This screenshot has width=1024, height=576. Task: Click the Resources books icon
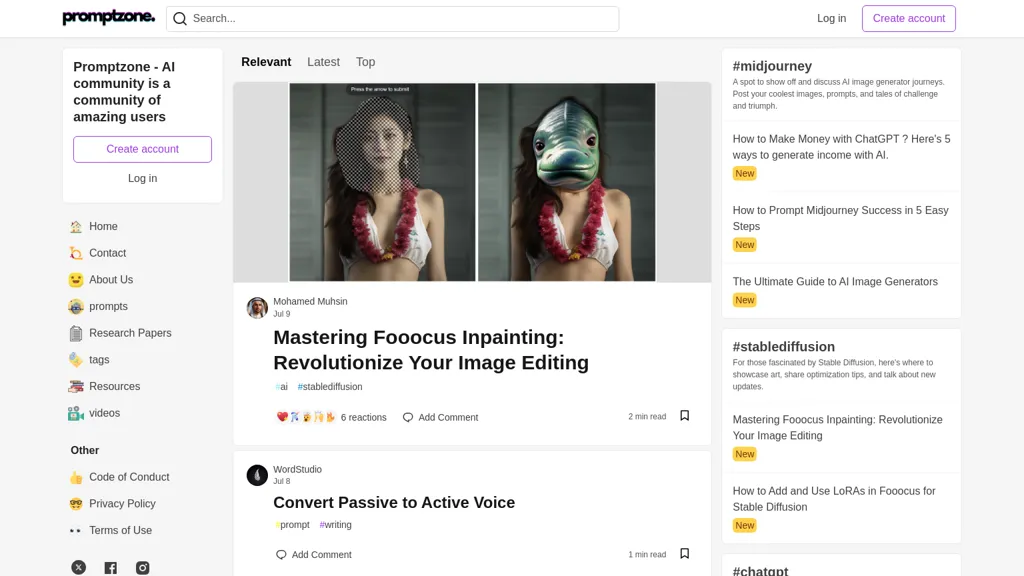pyautogui.click(x=76, y=387)
